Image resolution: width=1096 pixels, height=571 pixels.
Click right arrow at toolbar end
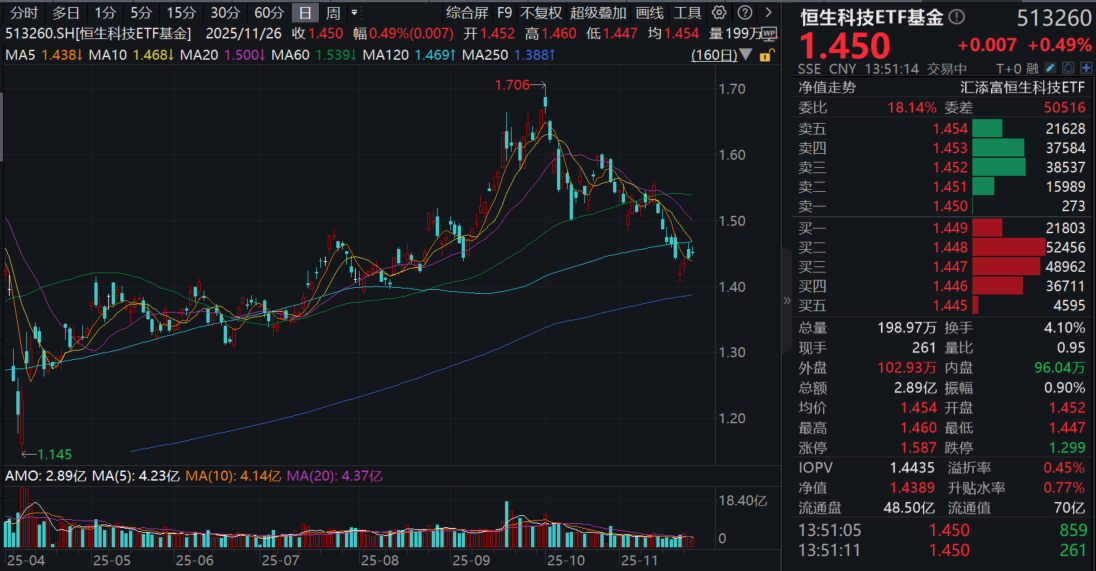(767, 13)
